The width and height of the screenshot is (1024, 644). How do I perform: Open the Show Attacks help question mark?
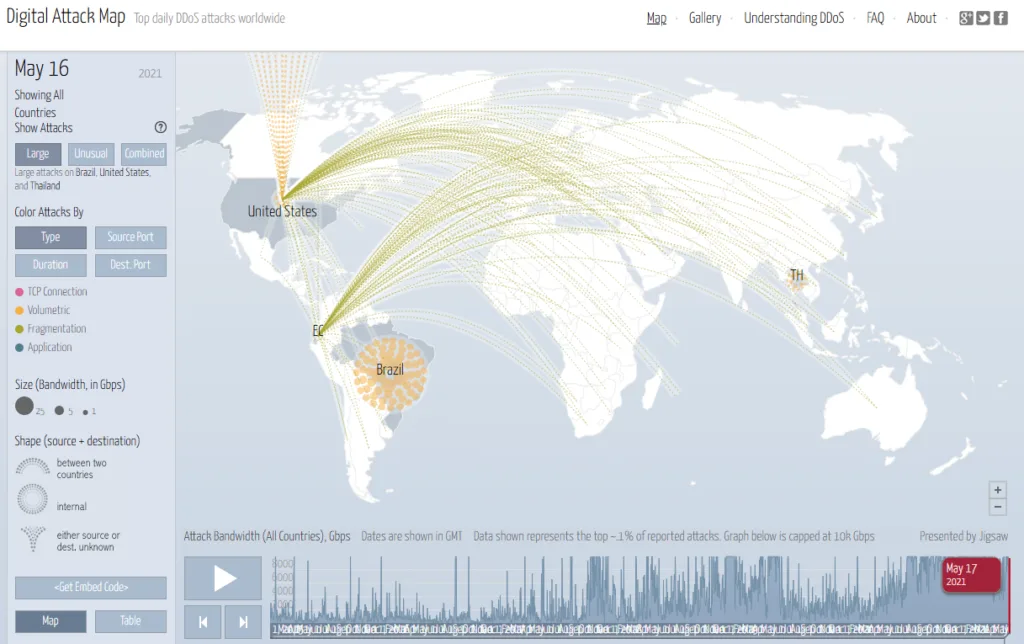(159, 127)
